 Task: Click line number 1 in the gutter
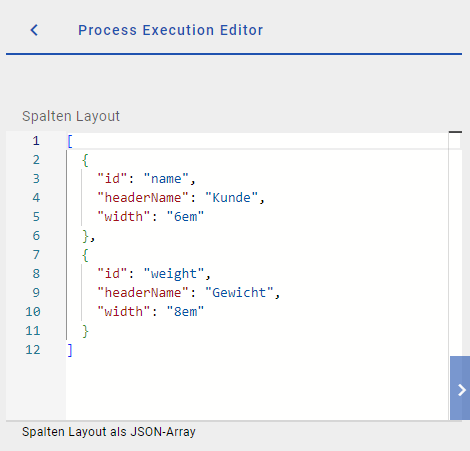(x=36, y=141)
